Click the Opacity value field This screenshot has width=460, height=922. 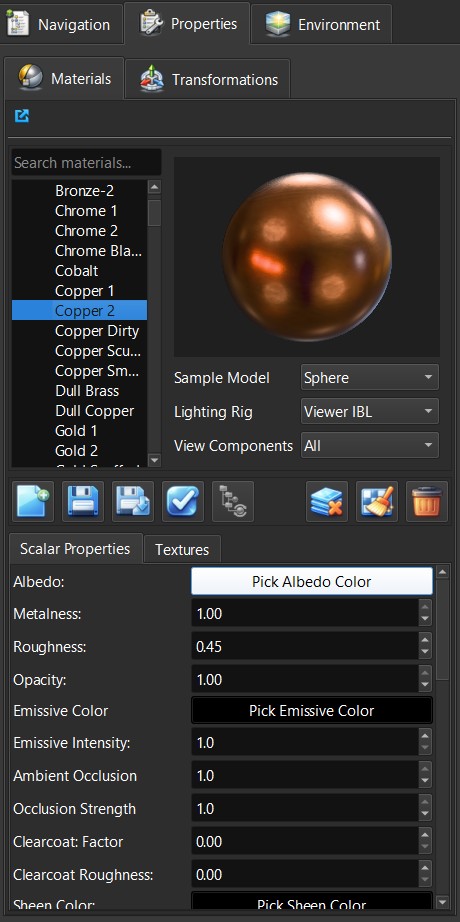click(305, 680)
